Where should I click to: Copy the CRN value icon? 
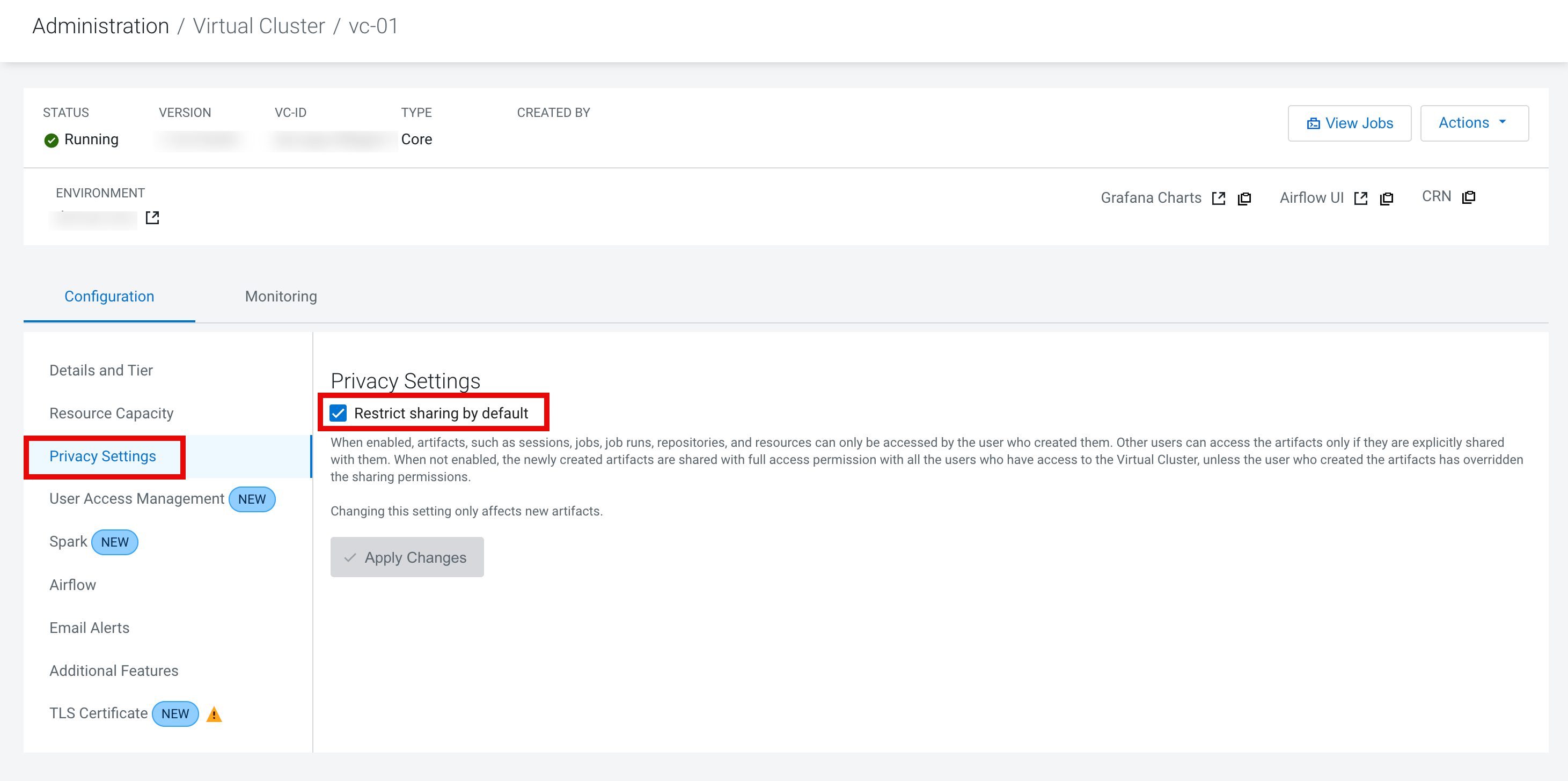point(1468,197)
